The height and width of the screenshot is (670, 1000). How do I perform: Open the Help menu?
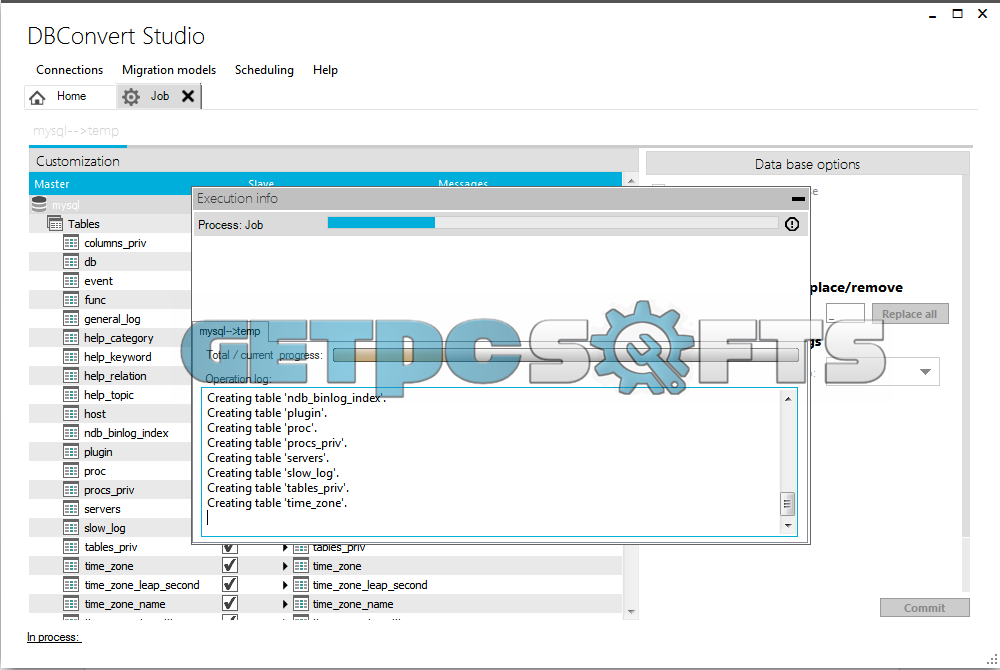[325, 70]
